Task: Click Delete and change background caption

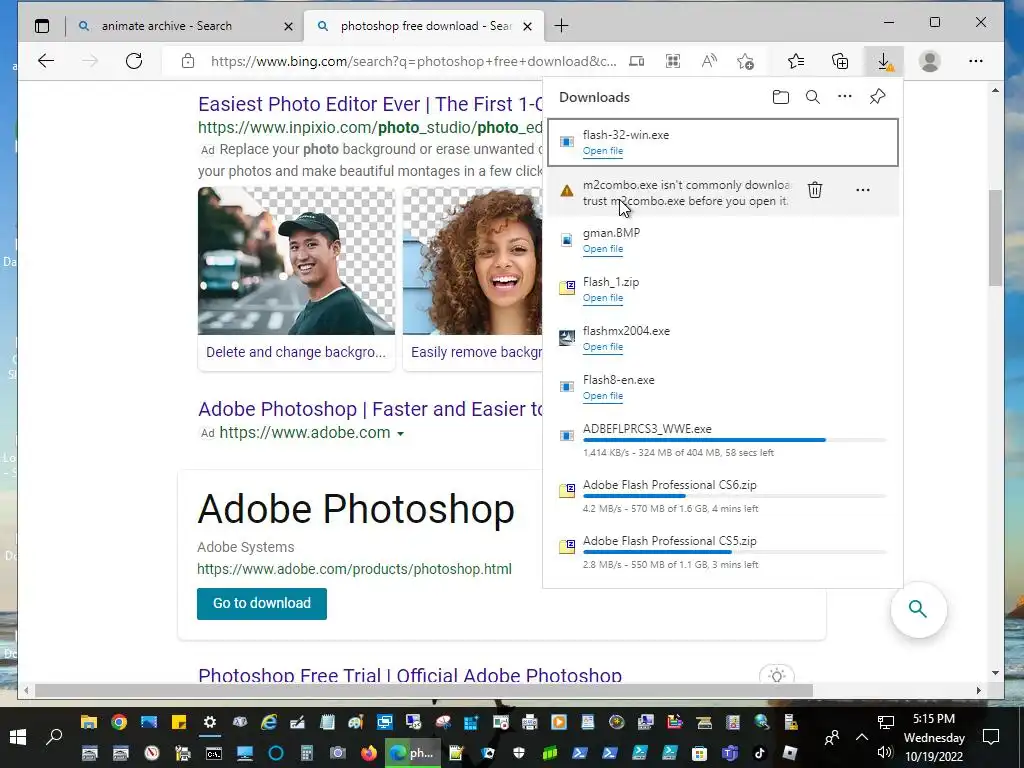Action: click(296, 352)
